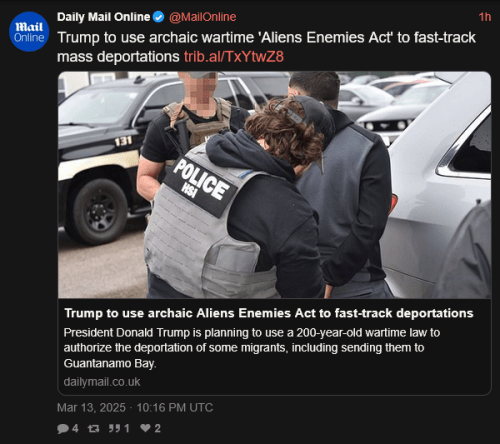Click the quote marks icon

coord(115,428)
